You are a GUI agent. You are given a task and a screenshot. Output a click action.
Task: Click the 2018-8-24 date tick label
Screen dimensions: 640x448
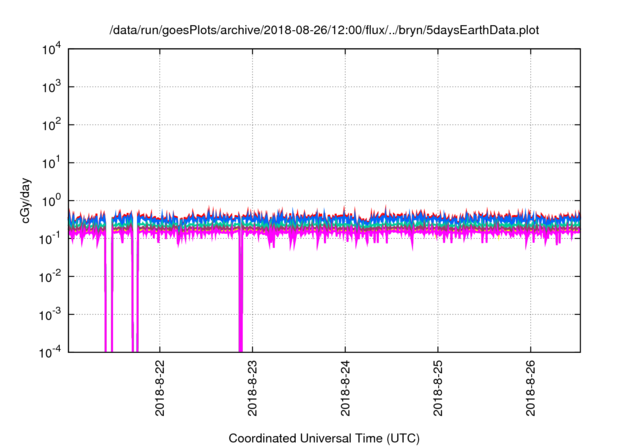(345, 388)
